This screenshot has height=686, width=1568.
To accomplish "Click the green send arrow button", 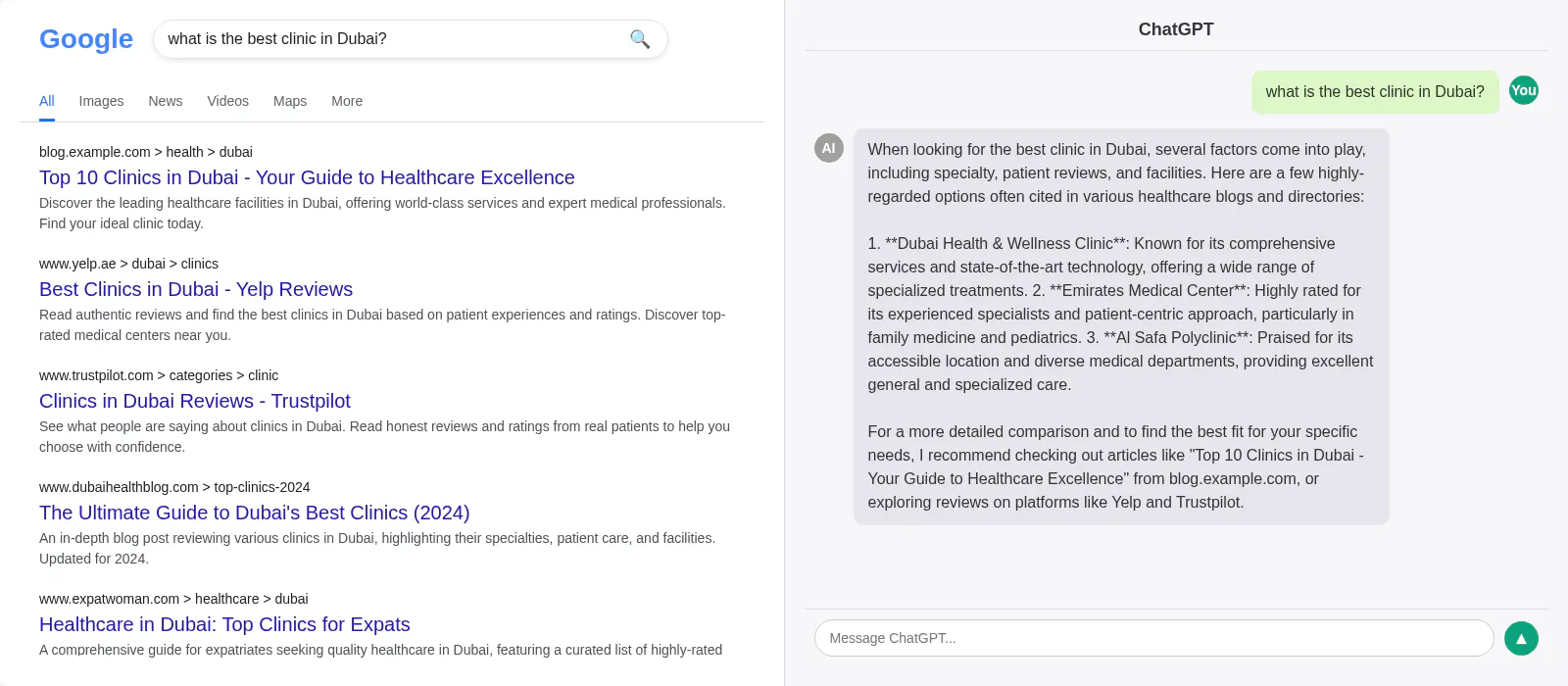I will 1521,638.
